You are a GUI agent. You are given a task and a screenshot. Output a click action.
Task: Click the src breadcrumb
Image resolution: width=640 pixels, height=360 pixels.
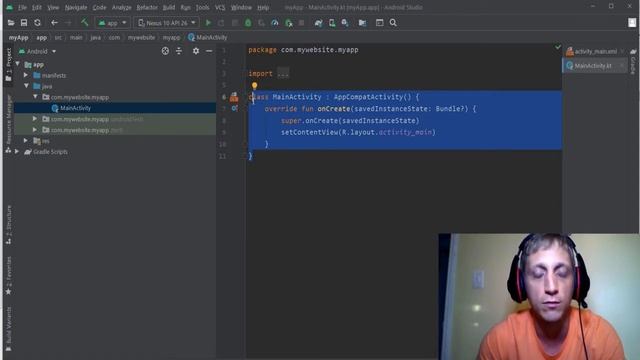(58, 38)
